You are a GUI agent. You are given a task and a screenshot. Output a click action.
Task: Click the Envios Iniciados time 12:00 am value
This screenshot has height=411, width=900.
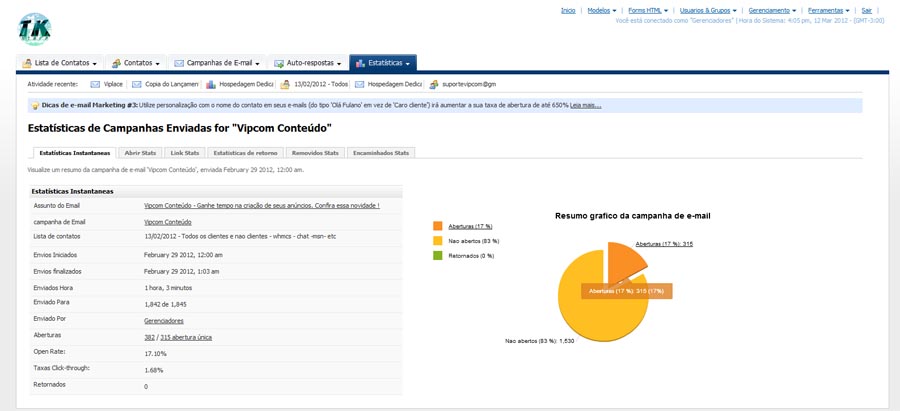183,255
